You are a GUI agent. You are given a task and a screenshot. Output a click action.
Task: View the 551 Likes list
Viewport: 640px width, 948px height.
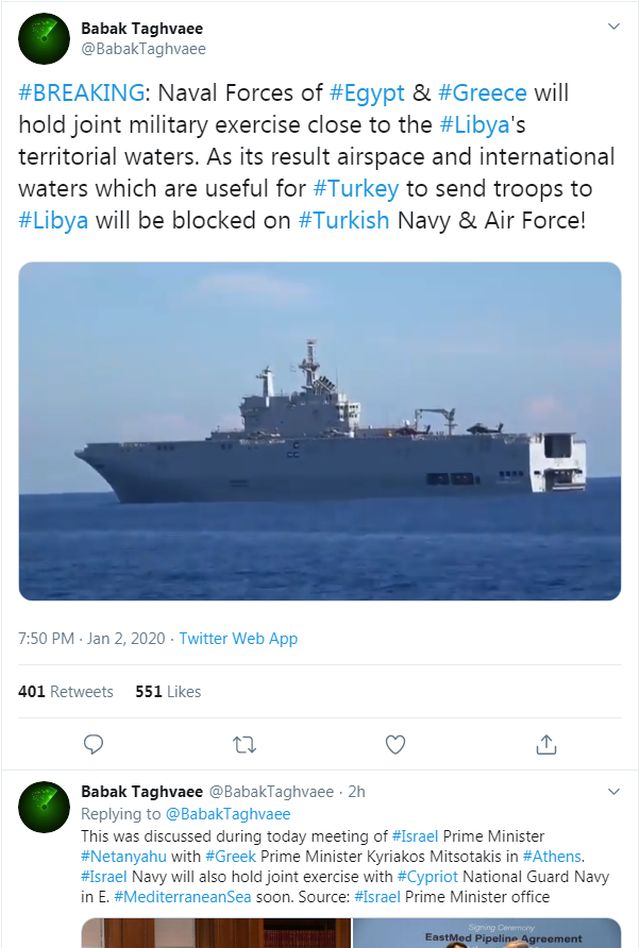coord(168,691)
